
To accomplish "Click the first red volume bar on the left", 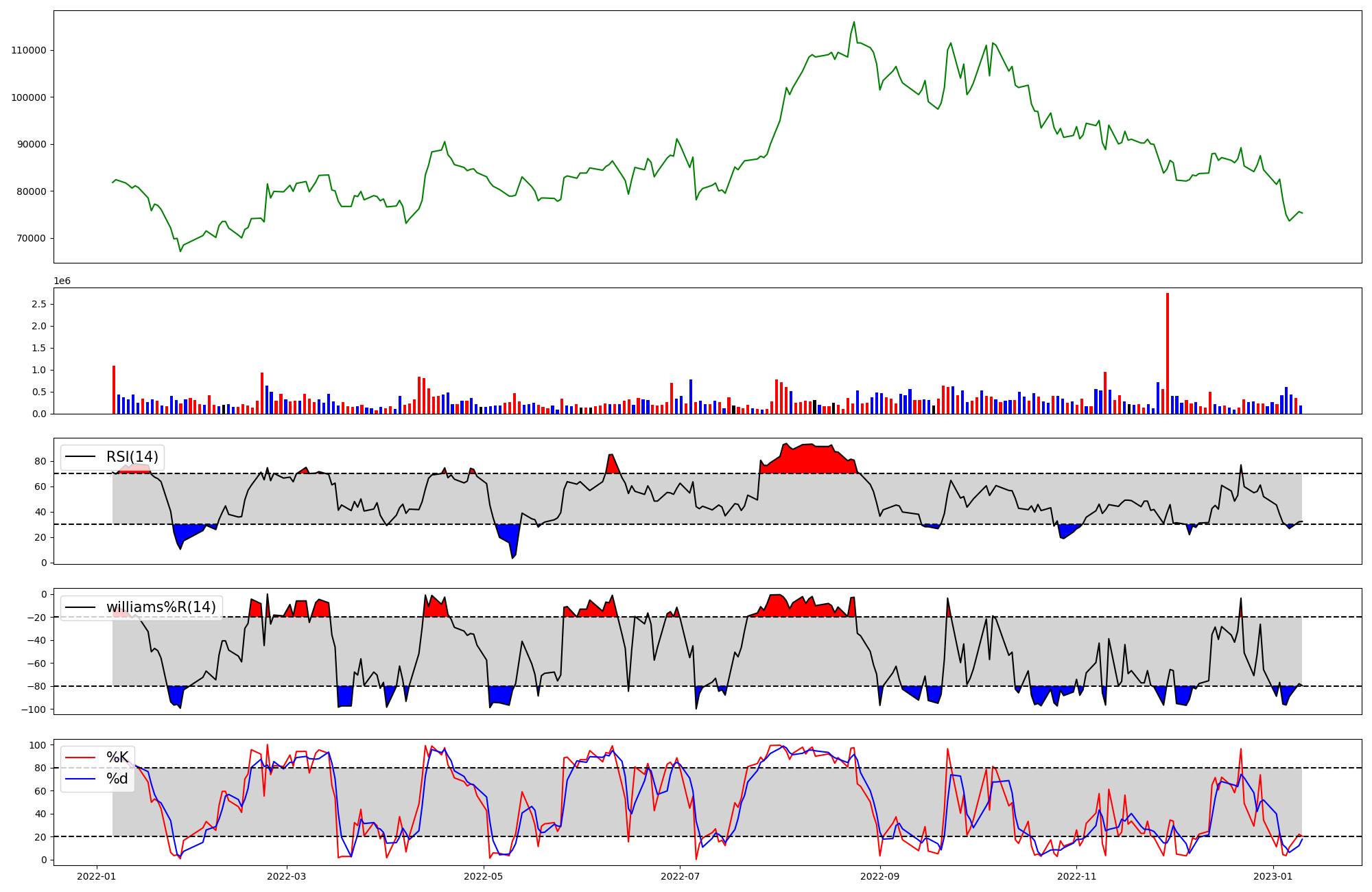I will point(114,390).
